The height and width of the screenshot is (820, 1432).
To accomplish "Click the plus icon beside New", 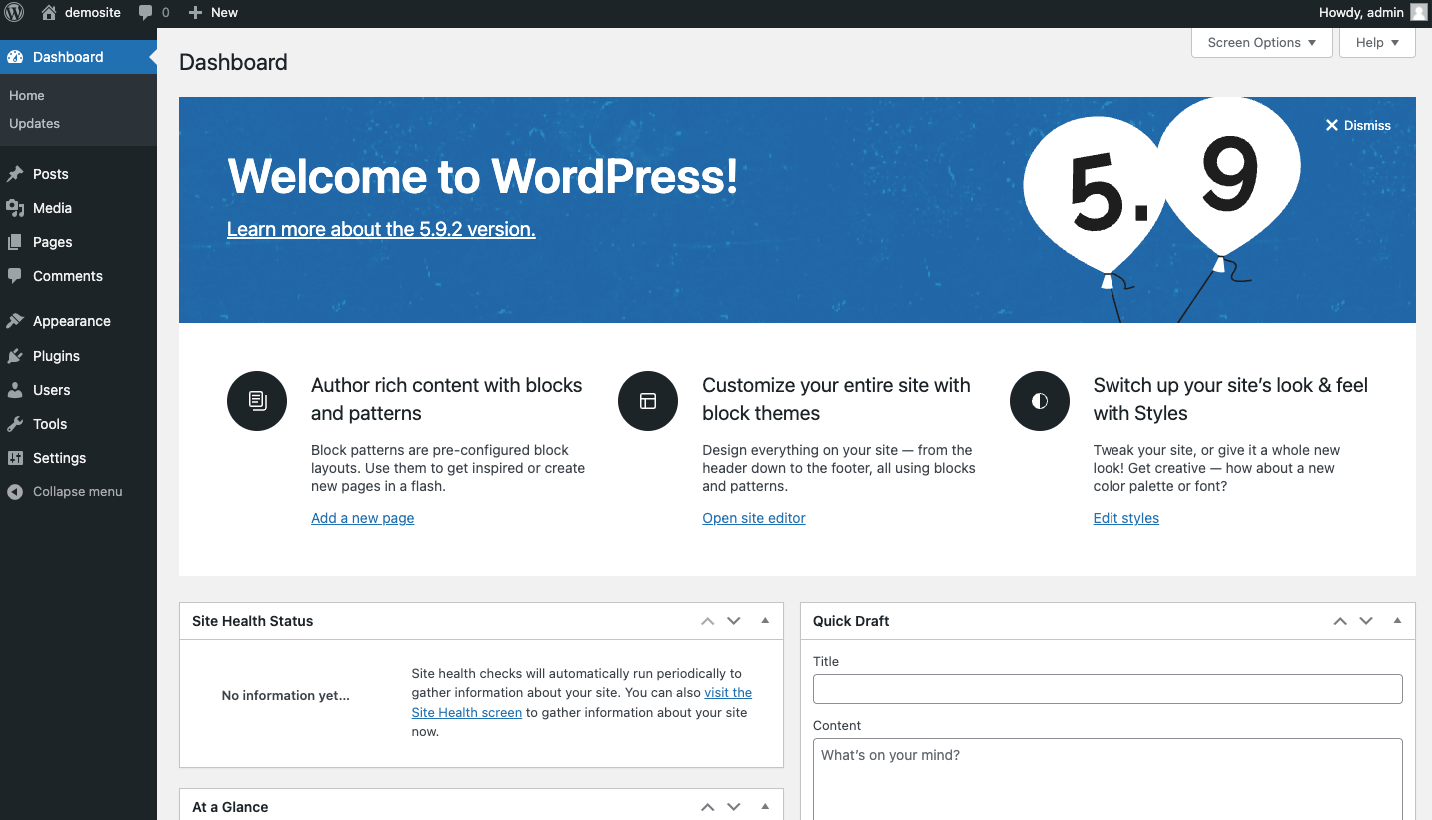I will click(x=195, y=13).
